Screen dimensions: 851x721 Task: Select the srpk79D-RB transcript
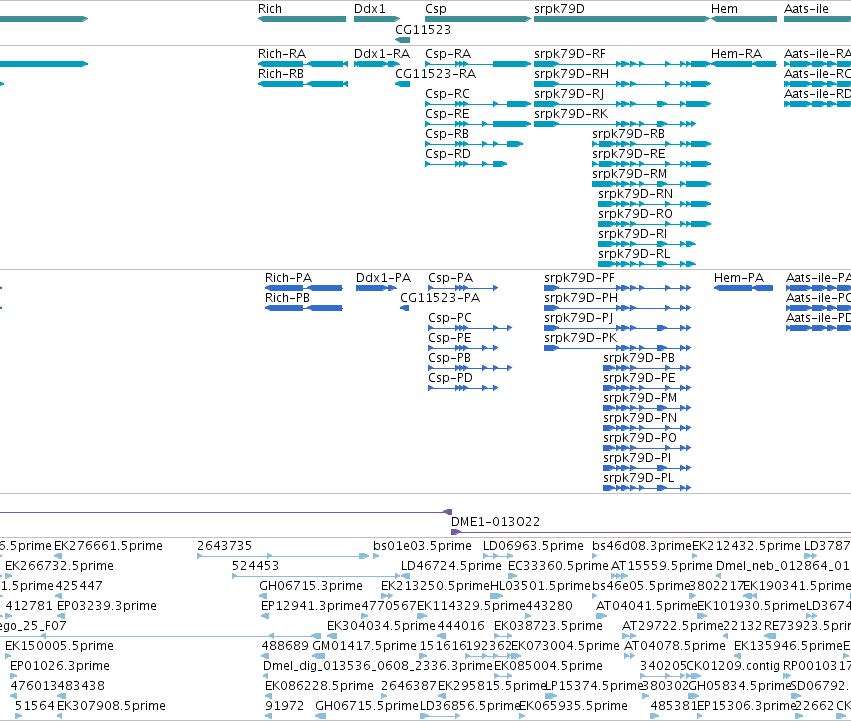pyautogui.click(x=628, y=134)
